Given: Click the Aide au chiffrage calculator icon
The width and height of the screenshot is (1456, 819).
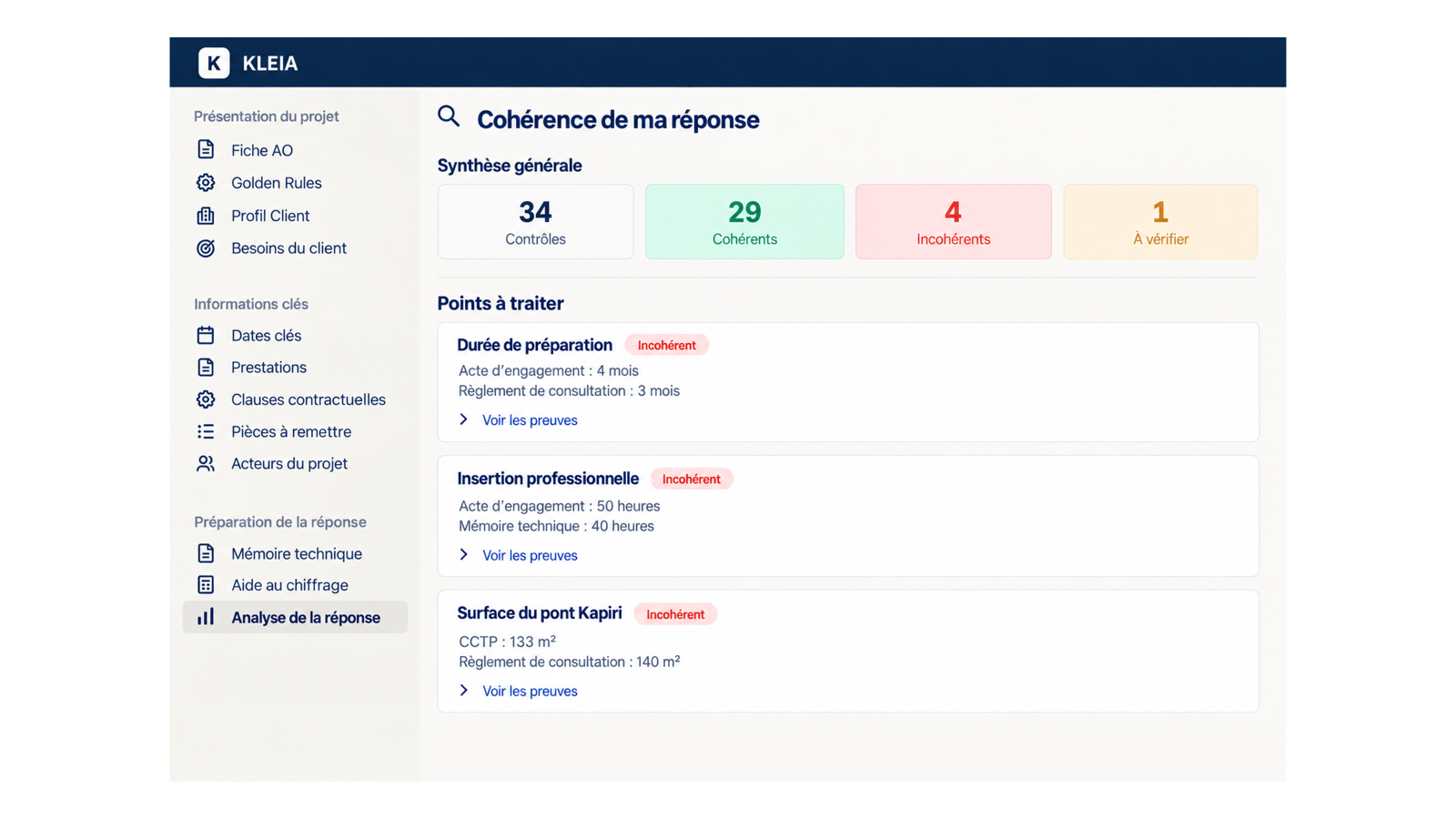Looking at the screenshot, I should [x=206, y=585].
